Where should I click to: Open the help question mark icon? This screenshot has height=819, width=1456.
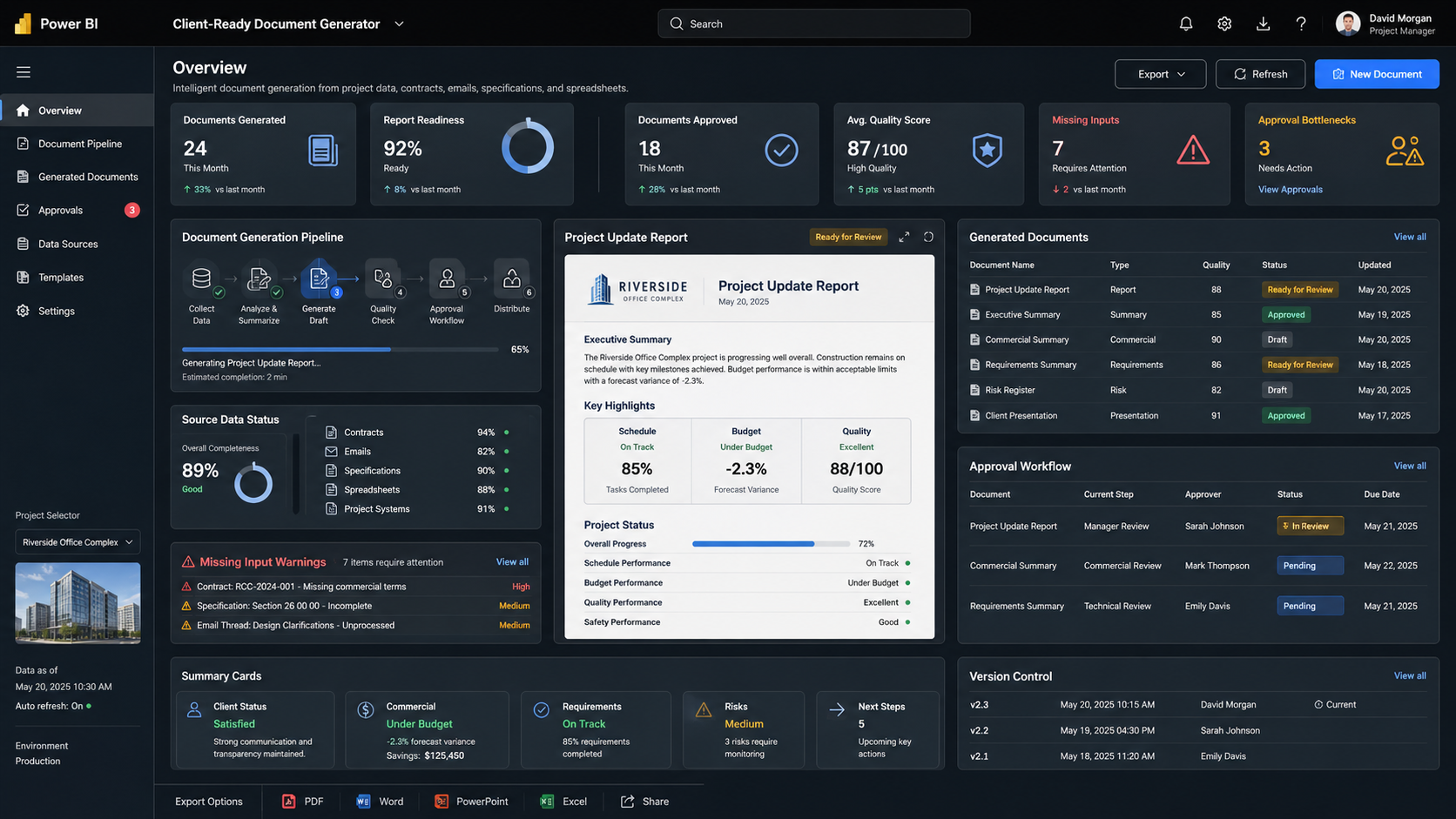[1301, 23]
